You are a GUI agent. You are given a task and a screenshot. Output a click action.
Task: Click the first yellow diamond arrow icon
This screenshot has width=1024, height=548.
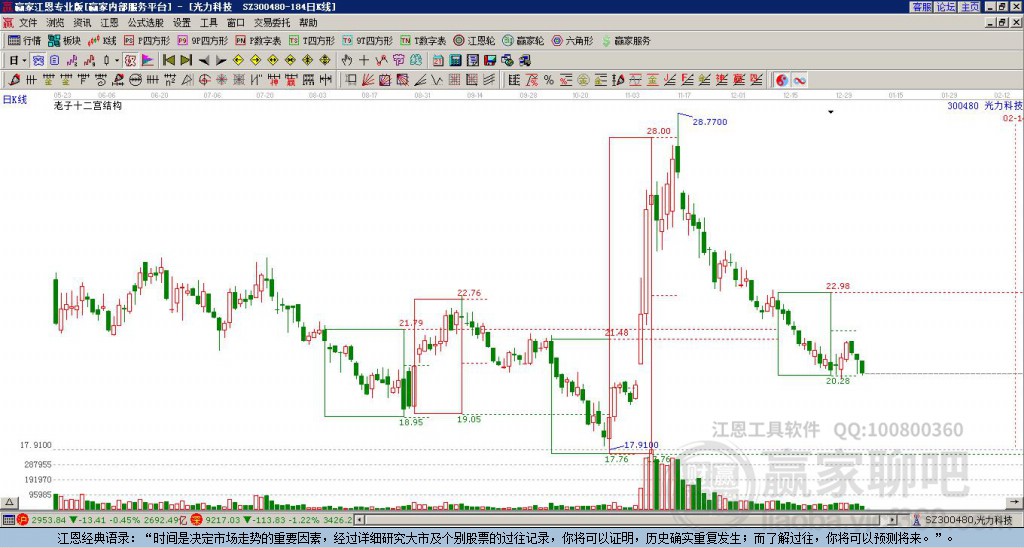238,61
